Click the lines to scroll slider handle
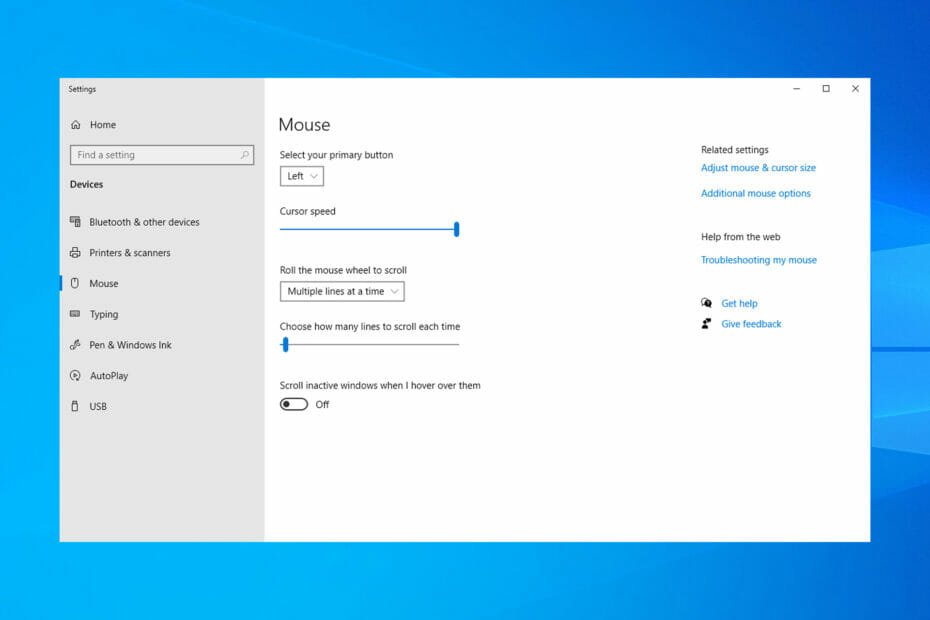The width and height of the screenshot is (930, 620). 285,344
